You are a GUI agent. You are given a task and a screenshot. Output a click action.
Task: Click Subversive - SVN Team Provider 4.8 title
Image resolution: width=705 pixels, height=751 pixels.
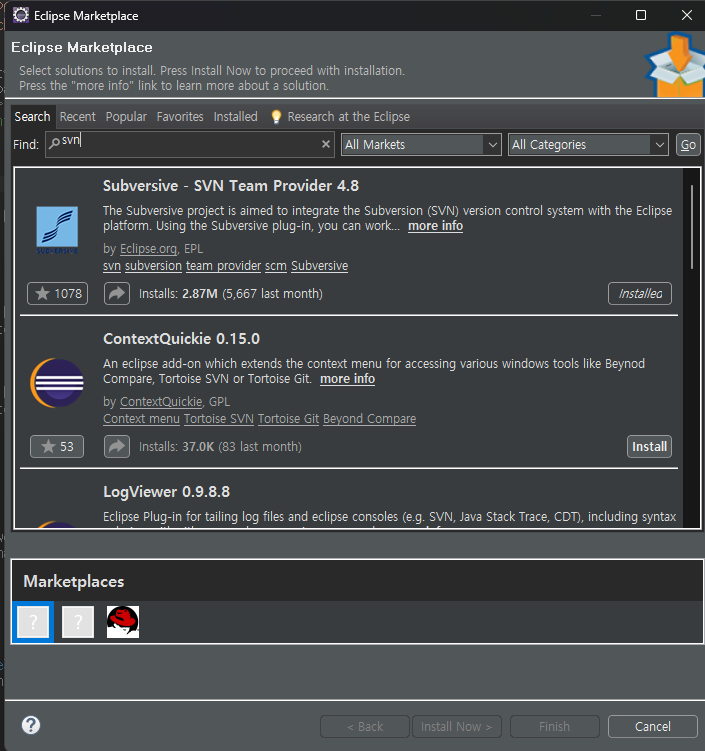231,186
